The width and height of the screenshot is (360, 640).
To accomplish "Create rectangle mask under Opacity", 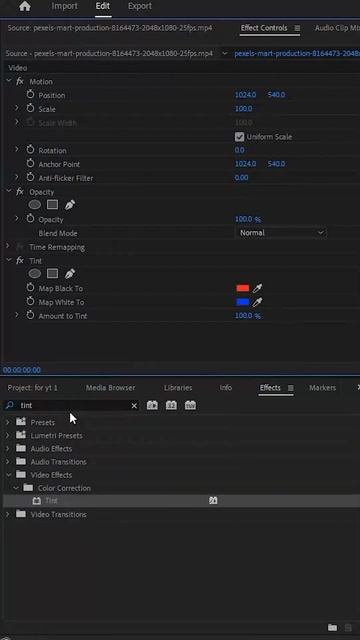I will tap(52, 204).
